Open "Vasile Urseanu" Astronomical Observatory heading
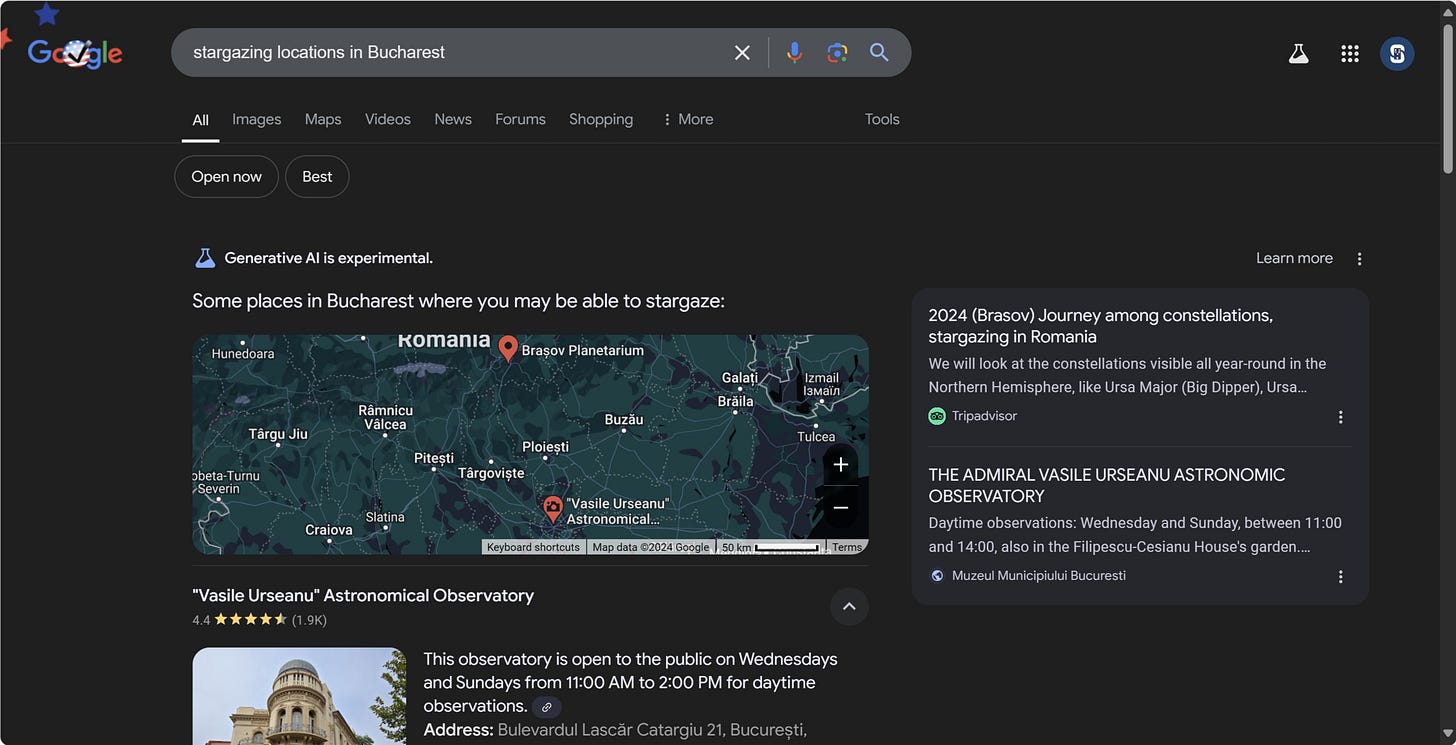 tap(363, 595)
